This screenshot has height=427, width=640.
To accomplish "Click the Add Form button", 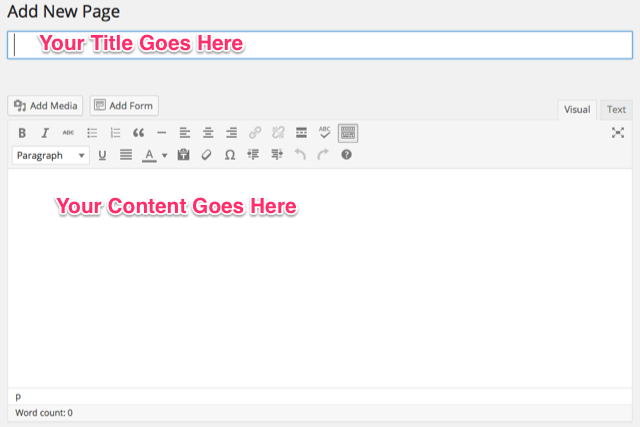I will coord(124,106).
